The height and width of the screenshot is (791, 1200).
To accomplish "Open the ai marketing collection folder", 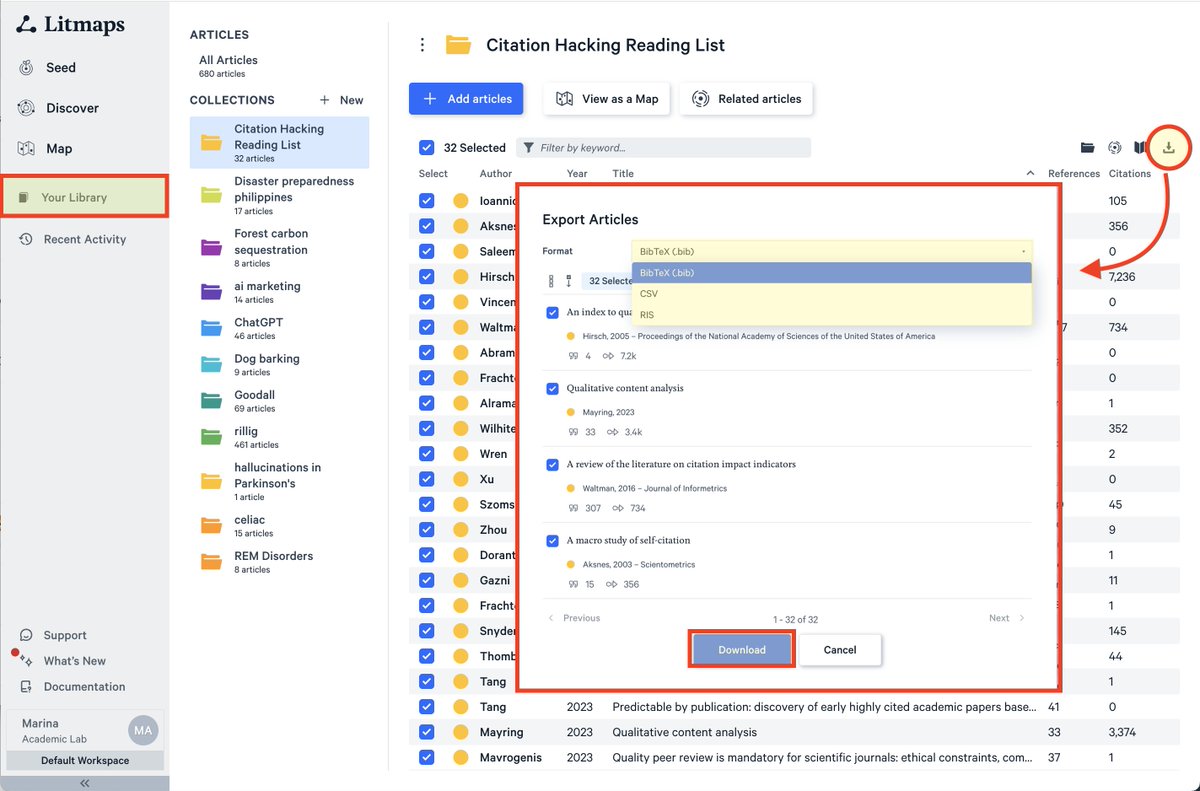I will click(279, 292).
